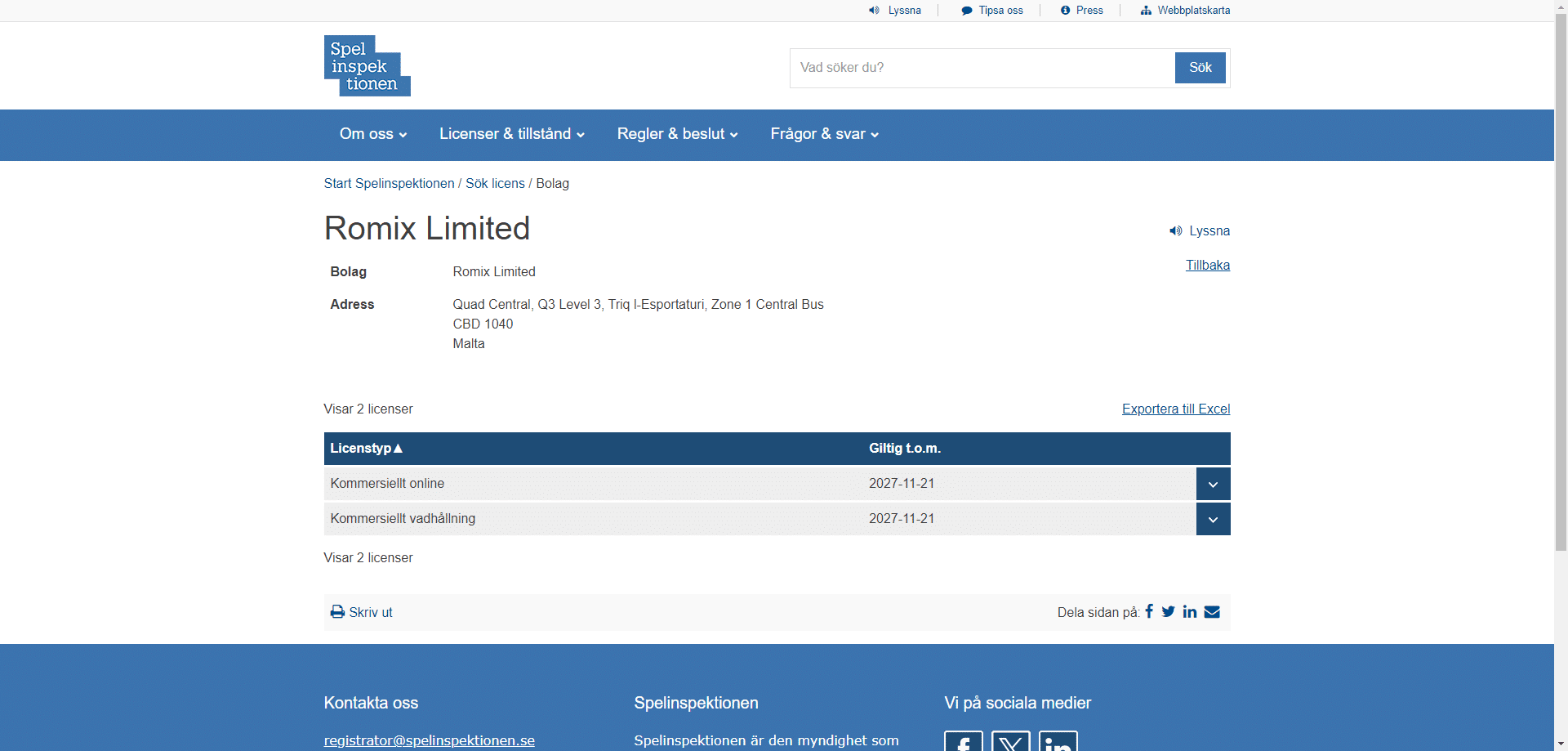Open Press link in top bar
1568x751 pixels.
(1089, 11)
